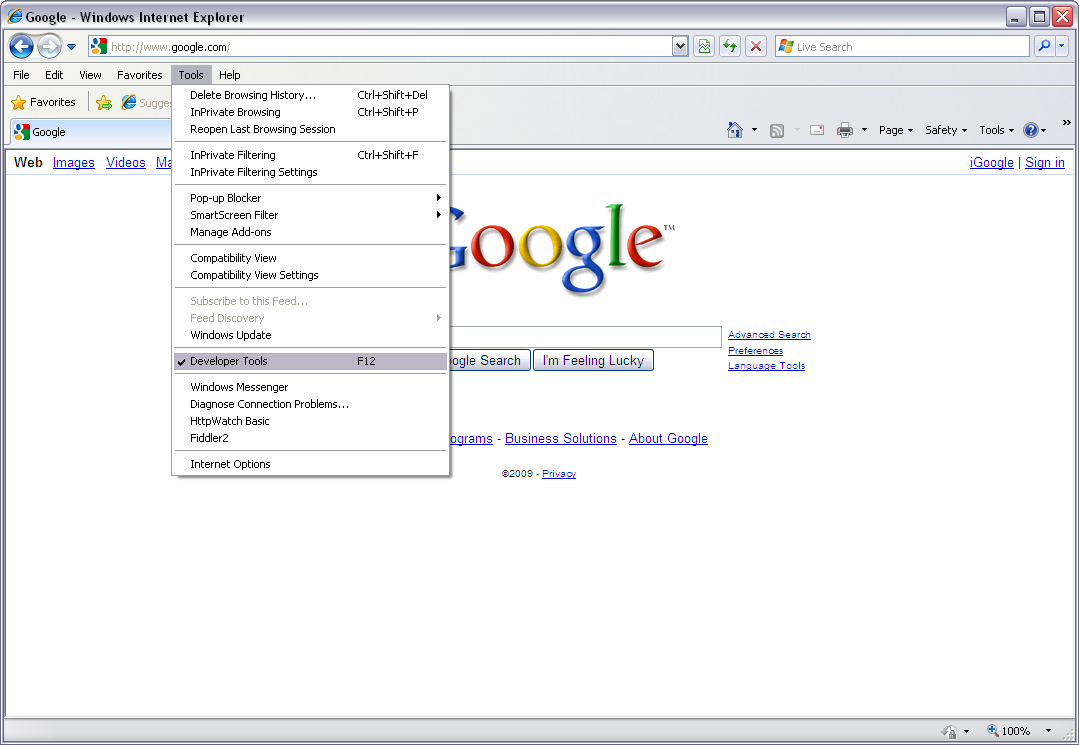Open the About Google link
The image size is (1079, 745).
click(668, 439)
